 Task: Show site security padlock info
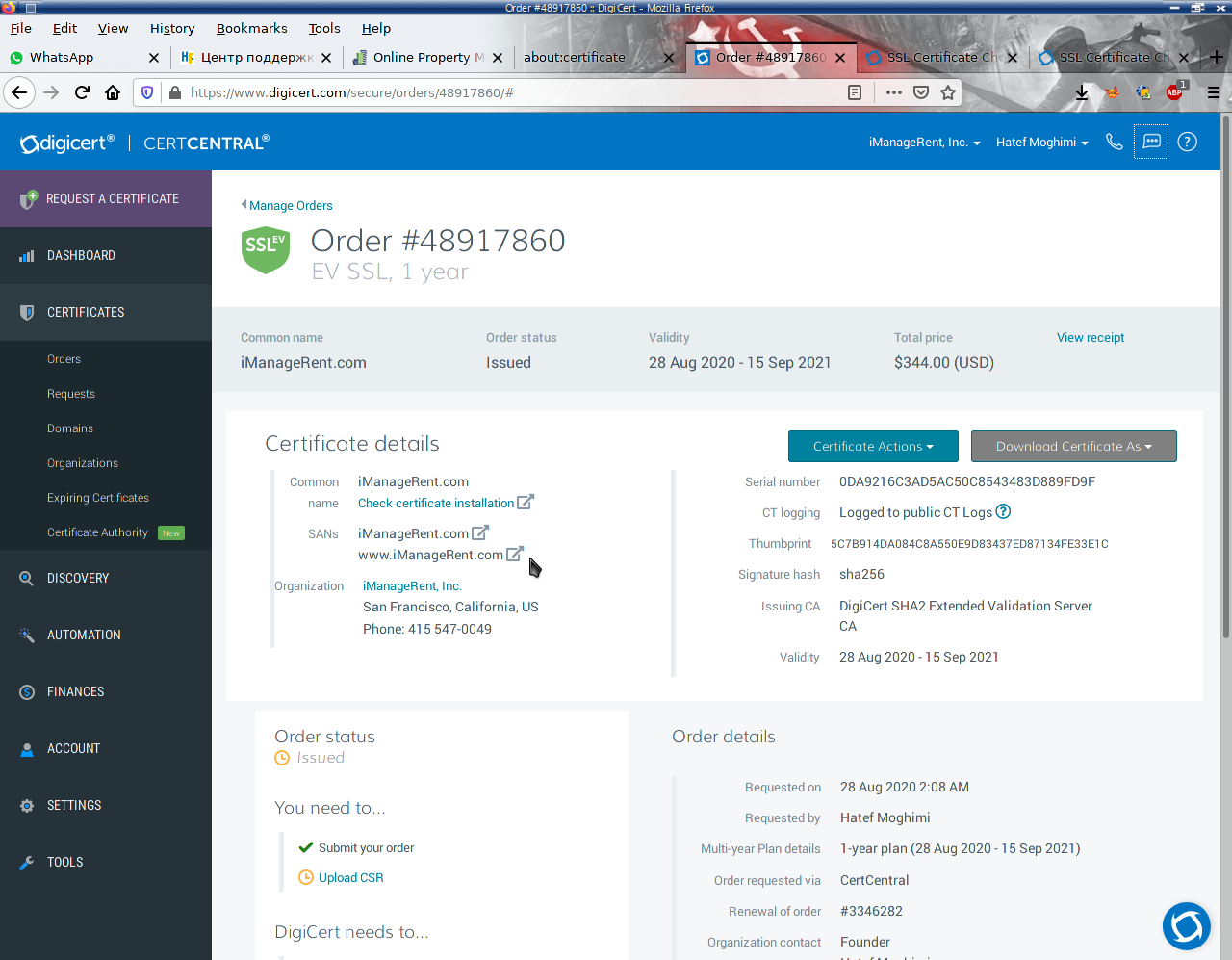click(175, 92)
